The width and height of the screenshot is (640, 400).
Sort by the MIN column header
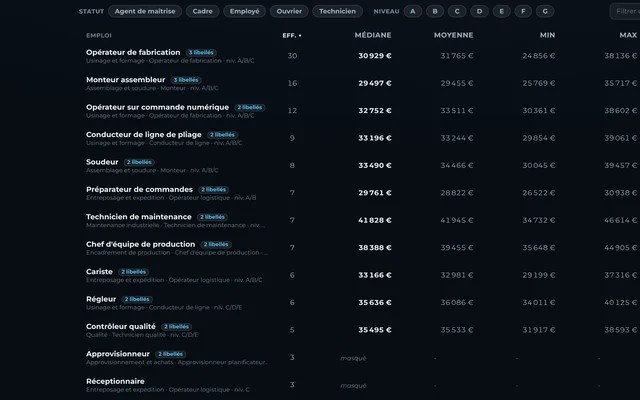click(547, 35)
